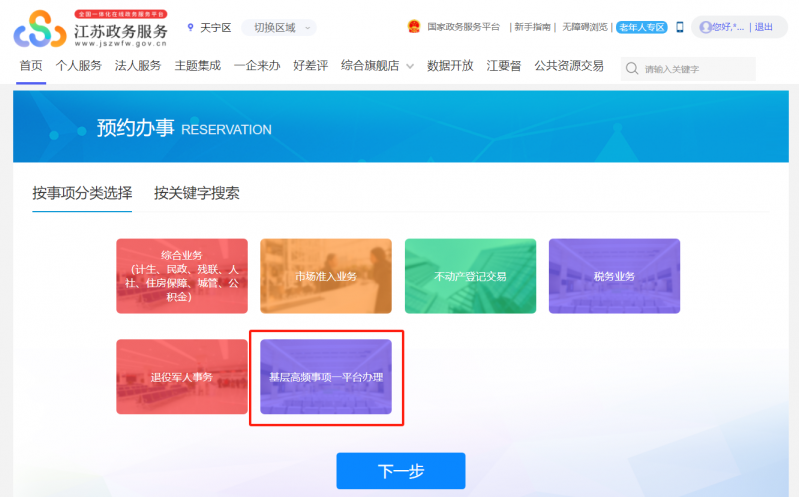
Task: Click the Jiangsu government services logo
Action: point(91,29)
